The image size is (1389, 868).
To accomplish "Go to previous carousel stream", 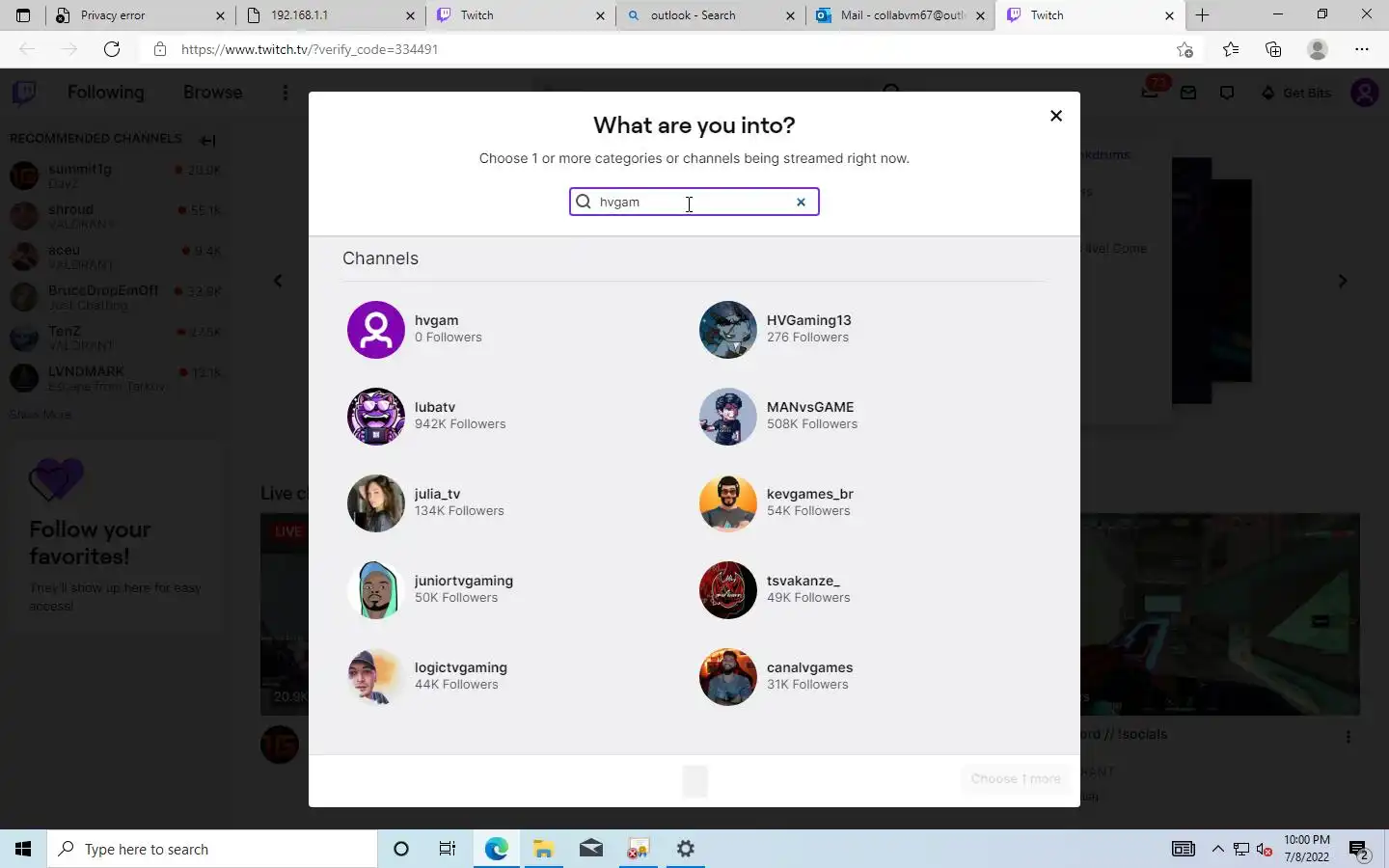I will point(278,281).
